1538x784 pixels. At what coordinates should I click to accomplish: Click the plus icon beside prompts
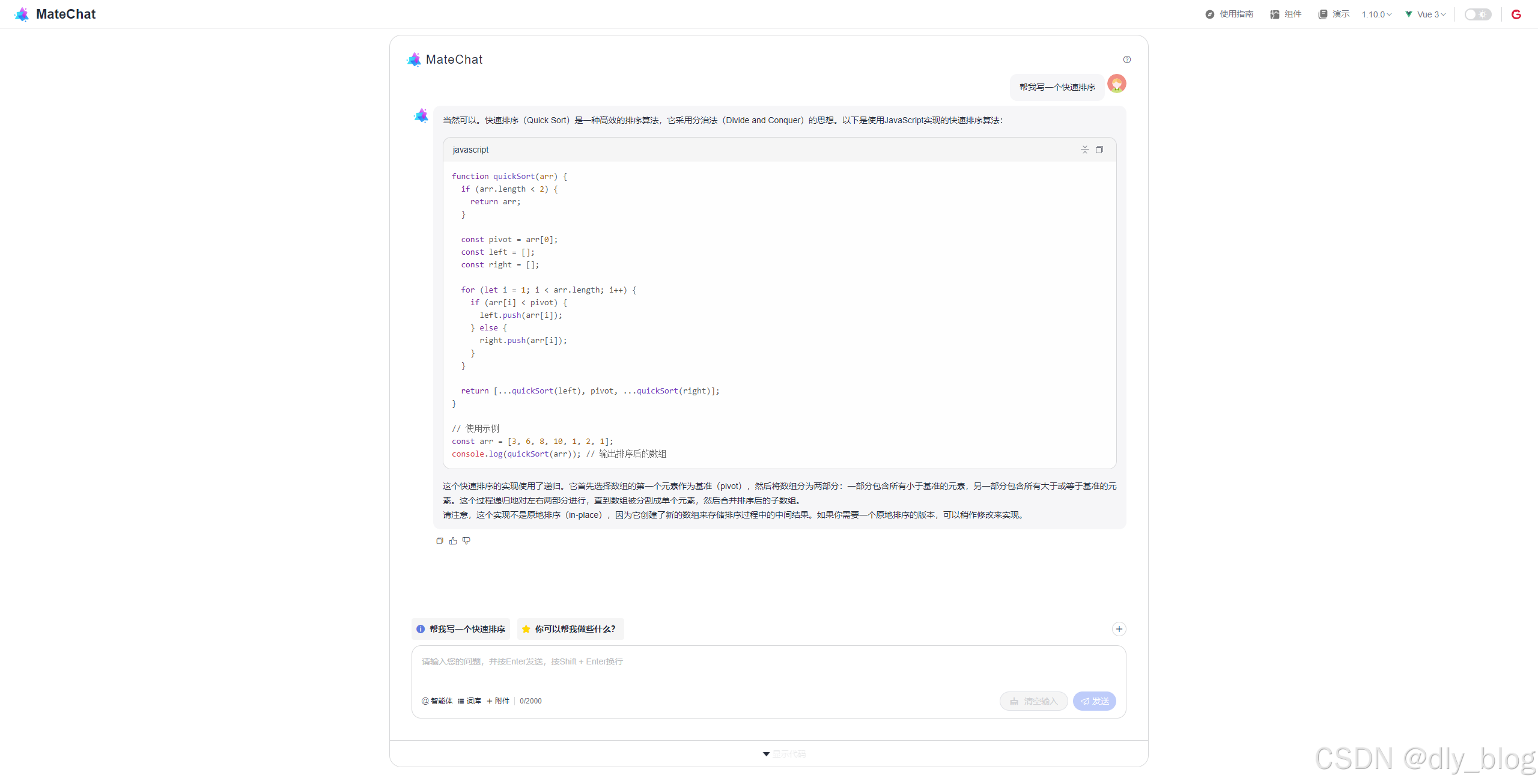1119,629
